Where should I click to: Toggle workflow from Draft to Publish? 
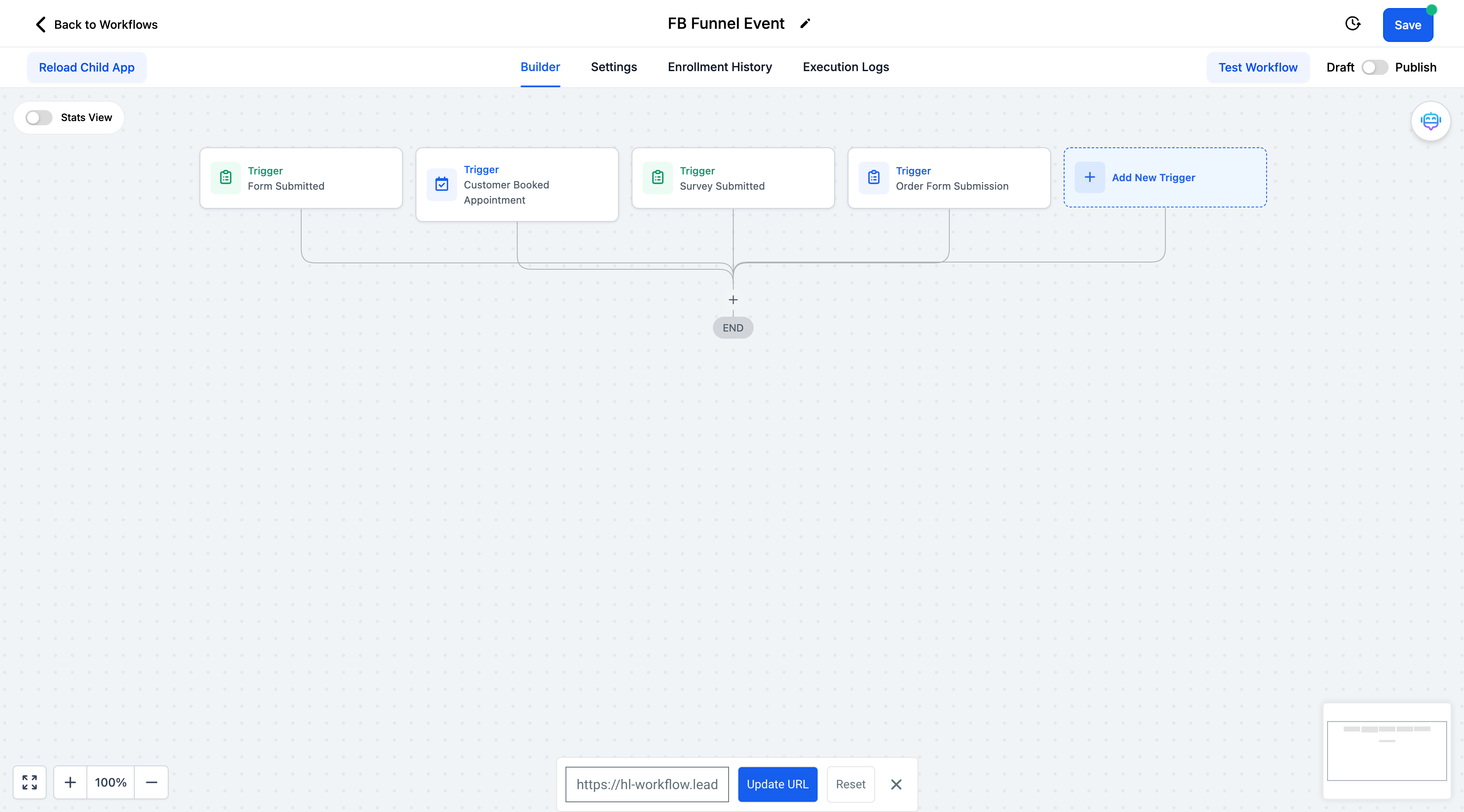1374,68
